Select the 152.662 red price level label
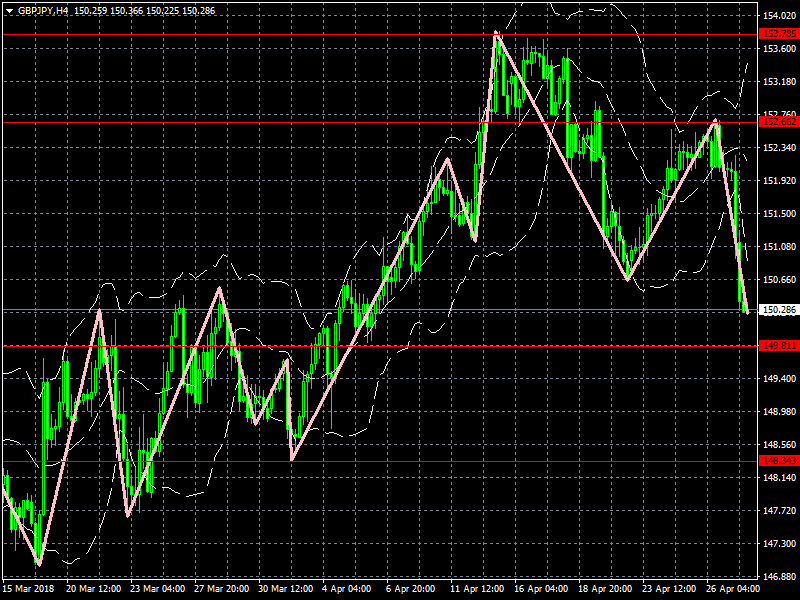 tap(779, 122)
